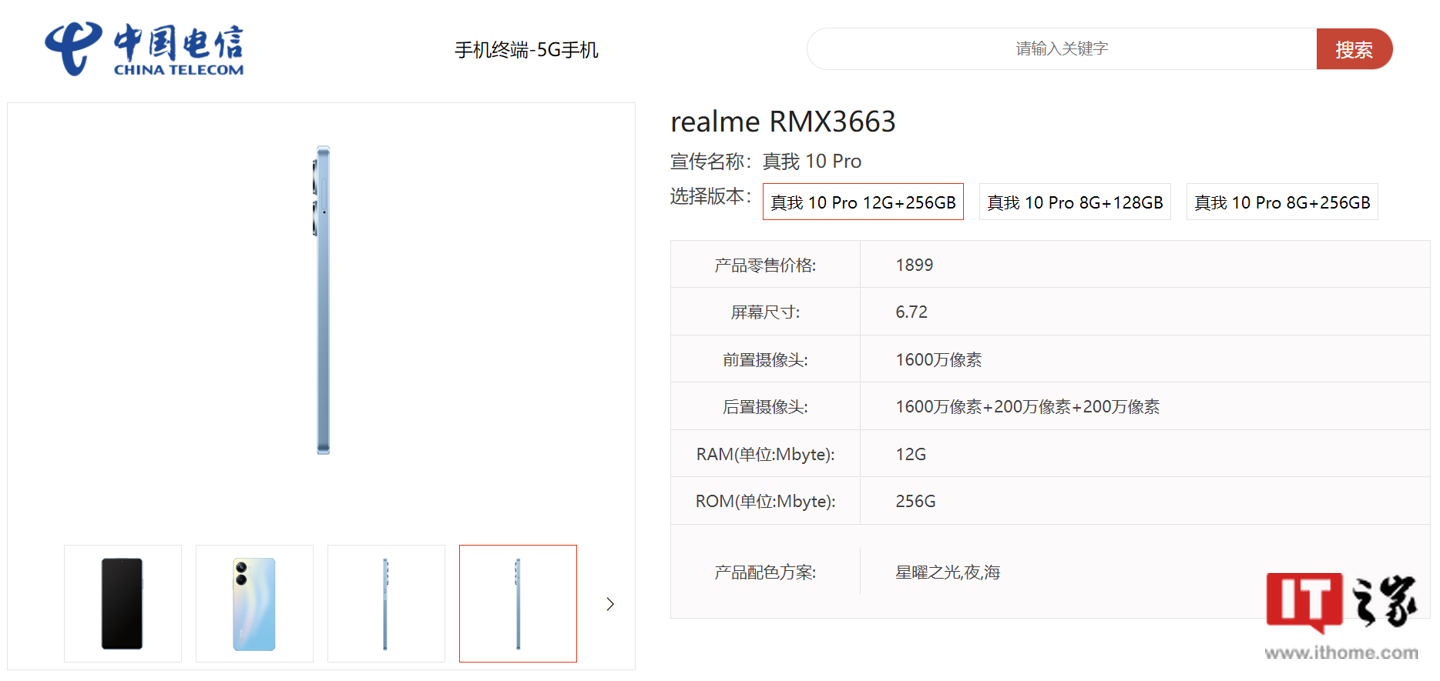The width and height of the screenshot is (1440, 681).
Task: Click color scheme value 星曜之光,夜,海
Action: 948,573
